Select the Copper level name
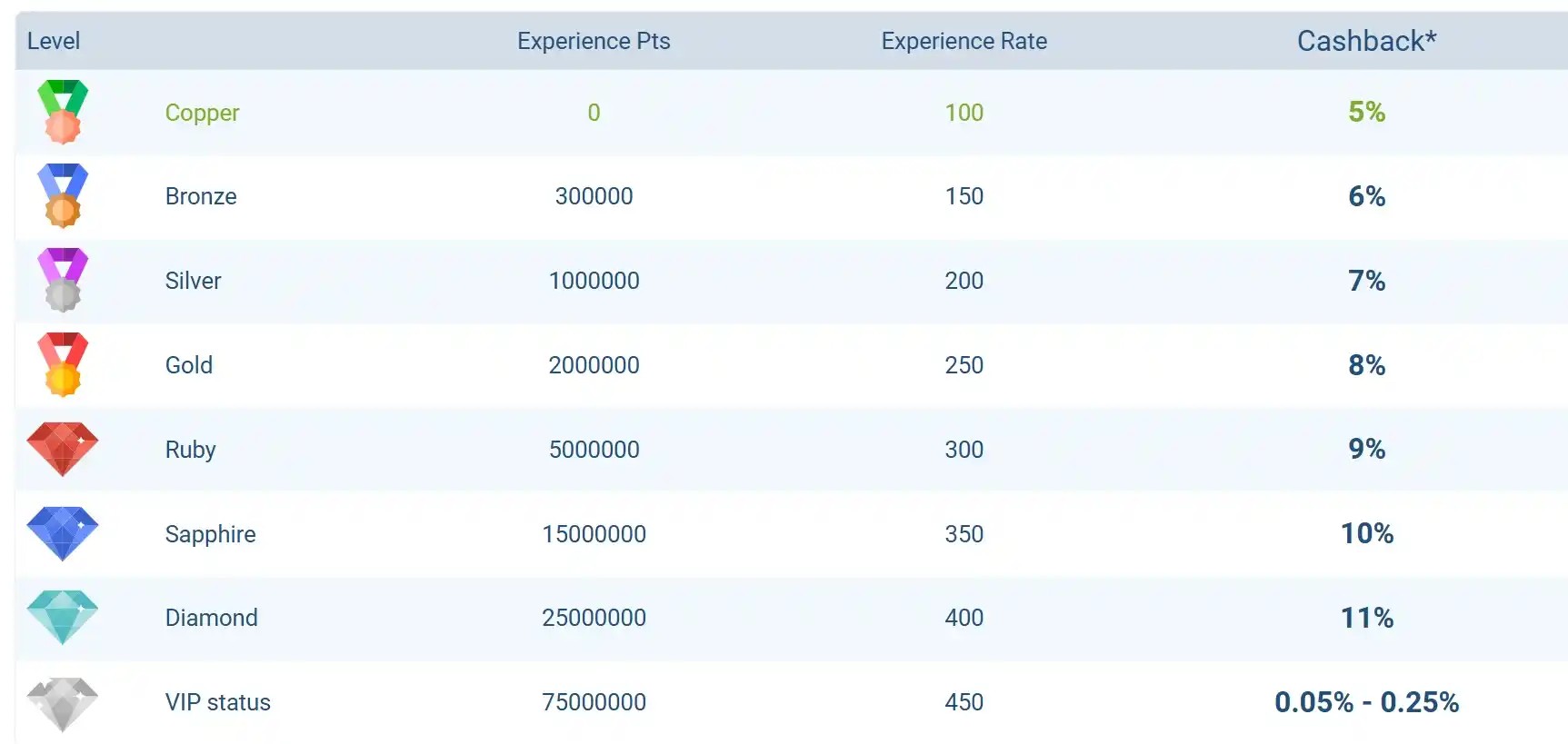Screen dimensions: 1568x744 202,113
